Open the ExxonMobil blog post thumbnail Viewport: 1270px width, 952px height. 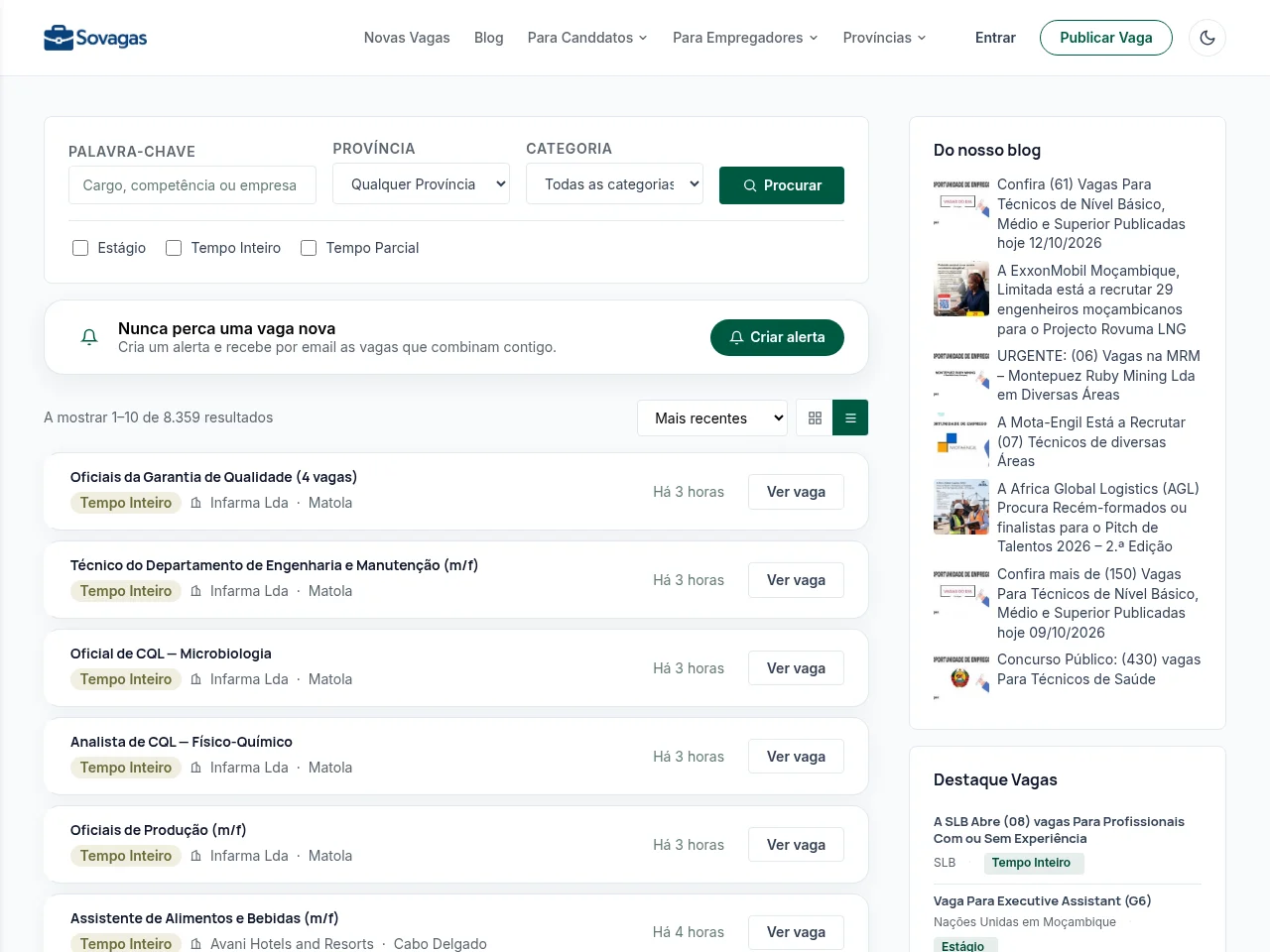coord(961,289)
